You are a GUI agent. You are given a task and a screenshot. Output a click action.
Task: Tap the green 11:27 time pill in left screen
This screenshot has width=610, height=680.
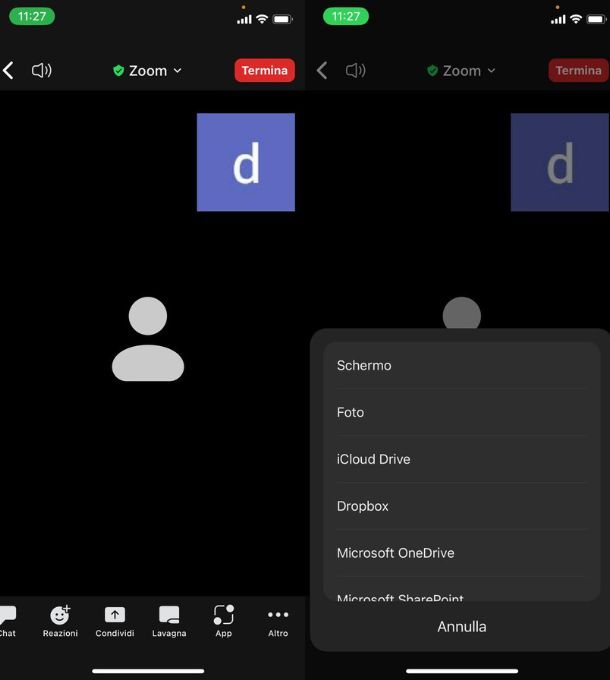pyautogui.click(x=32, y=16)
